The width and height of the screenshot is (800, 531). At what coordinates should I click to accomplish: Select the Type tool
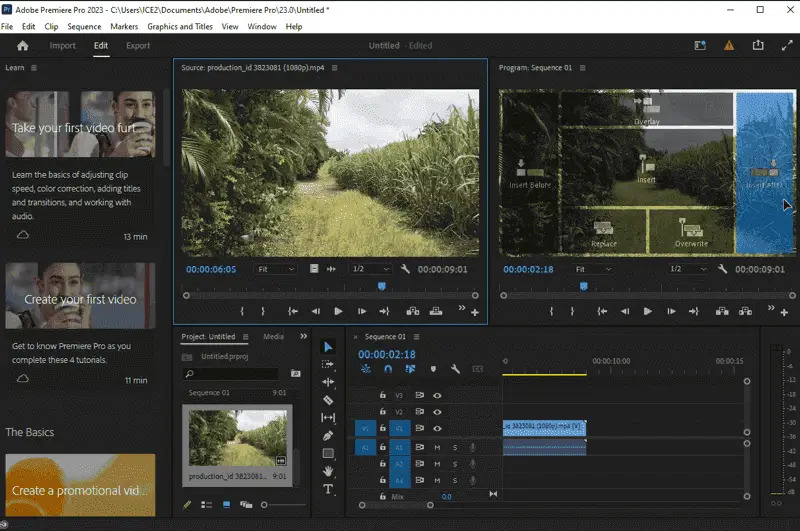coord(328,489)
